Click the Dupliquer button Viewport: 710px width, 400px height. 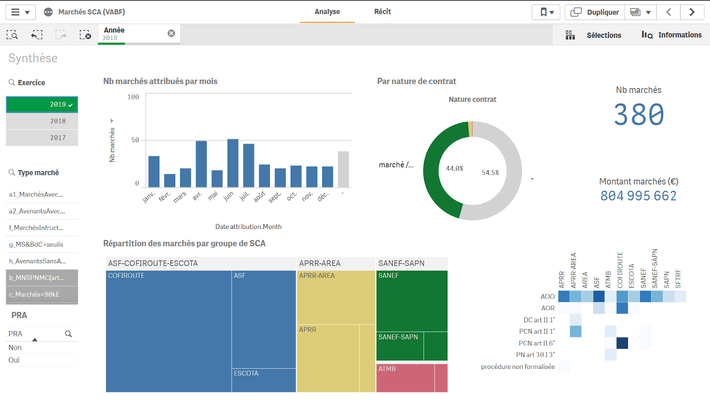pos(595,12)
